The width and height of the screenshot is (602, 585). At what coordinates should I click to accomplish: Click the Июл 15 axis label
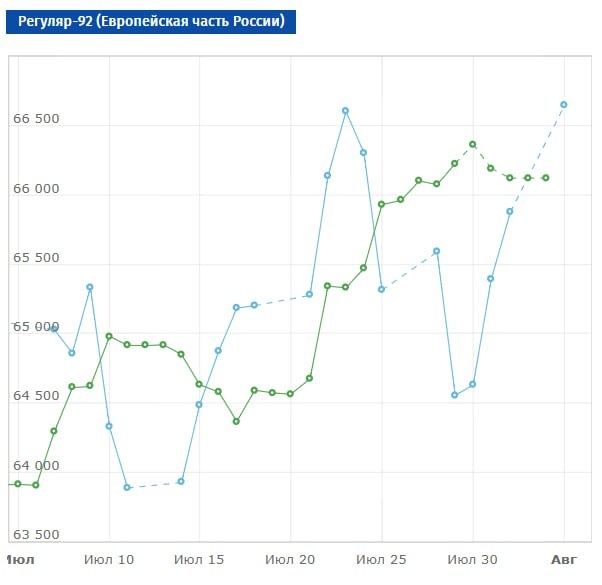click(199, 560)
